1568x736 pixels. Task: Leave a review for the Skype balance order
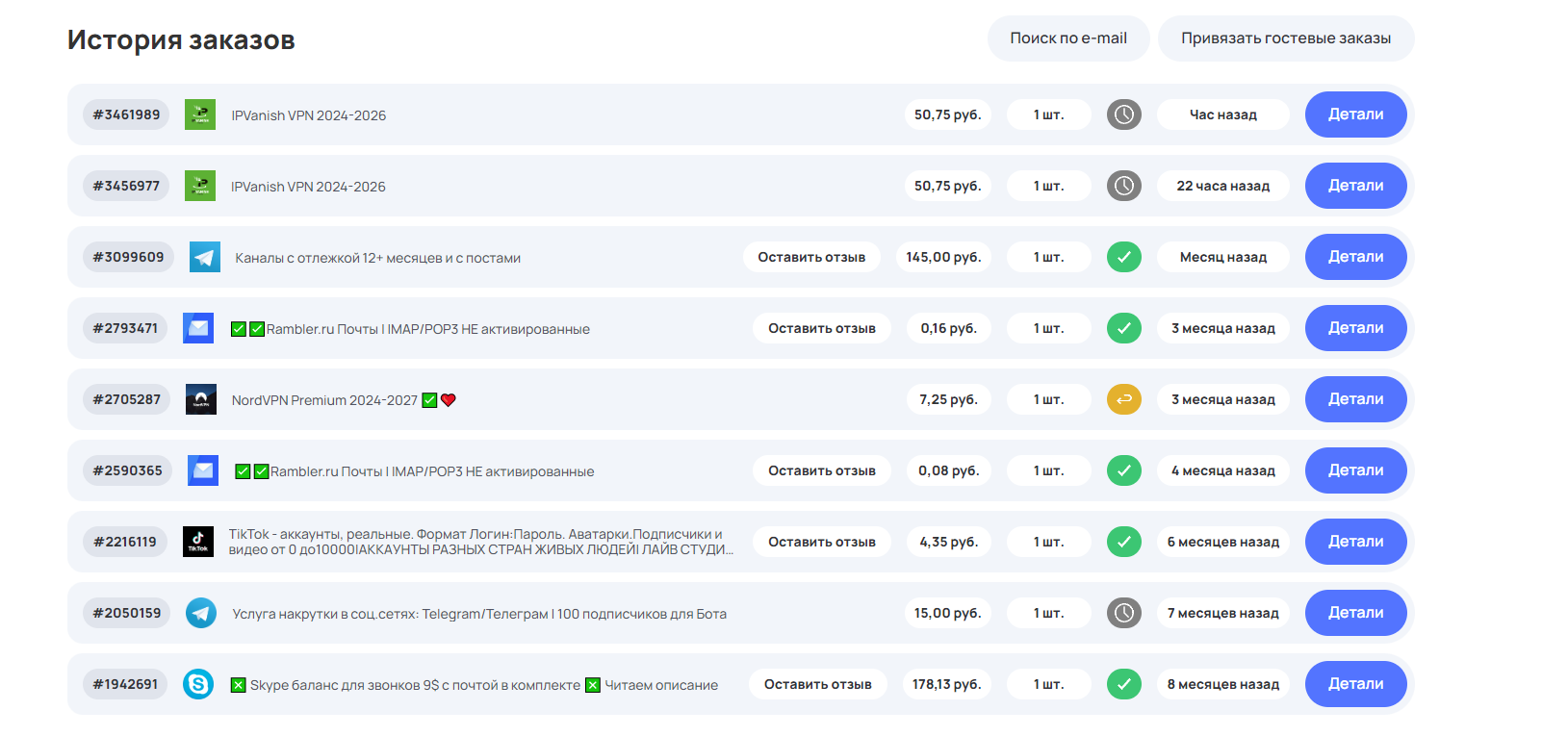pyautogui.click(x=817, y=684)
